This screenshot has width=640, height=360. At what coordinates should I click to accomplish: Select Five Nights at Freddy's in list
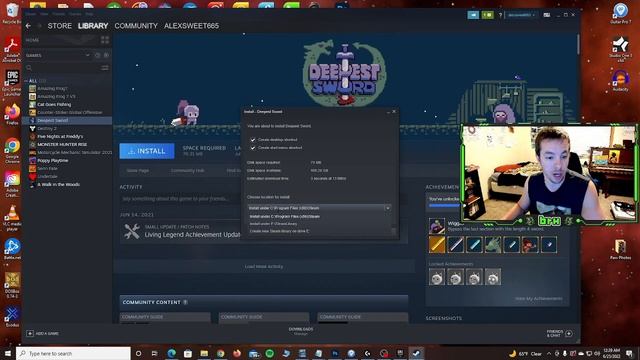pos(60,136)
